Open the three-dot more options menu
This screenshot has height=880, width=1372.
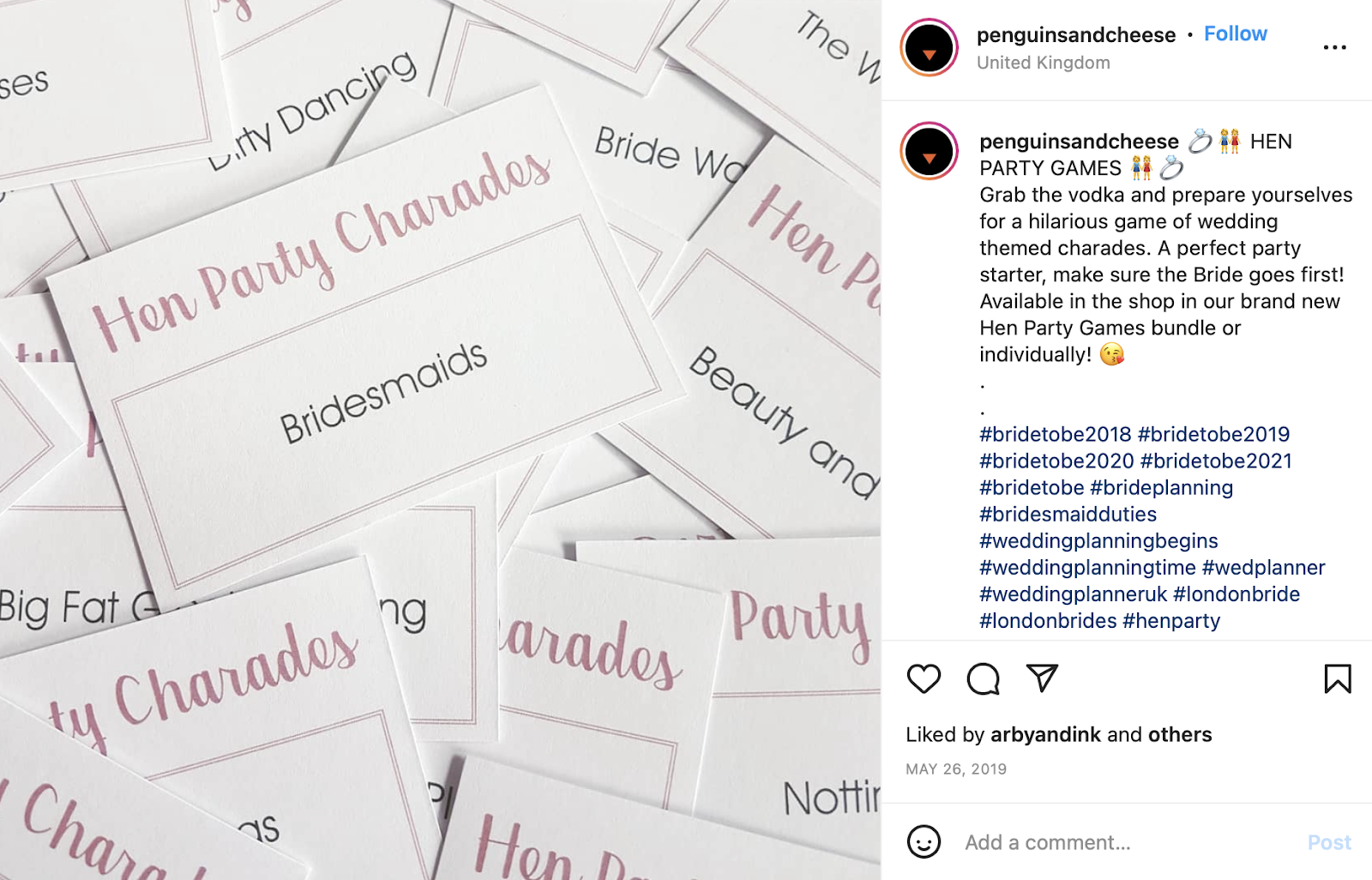[x=1334, y=47]
